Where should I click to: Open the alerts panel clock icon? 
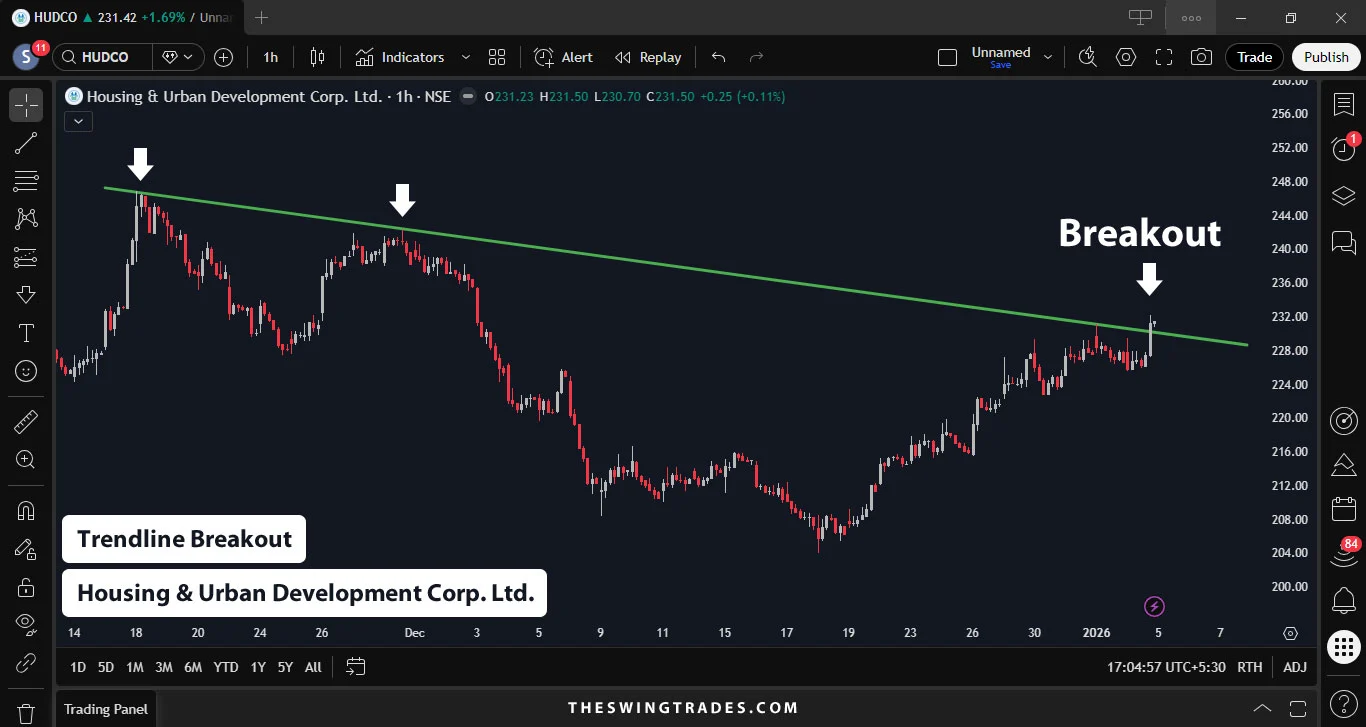pos(1344,149)
